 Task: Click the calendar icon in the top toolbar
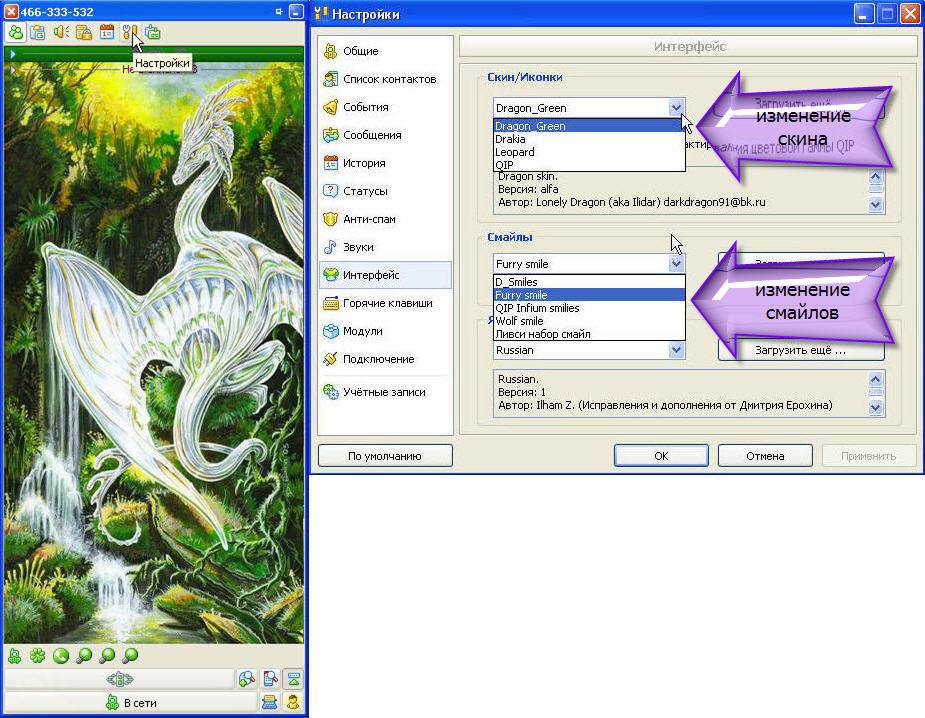point(107,32)
